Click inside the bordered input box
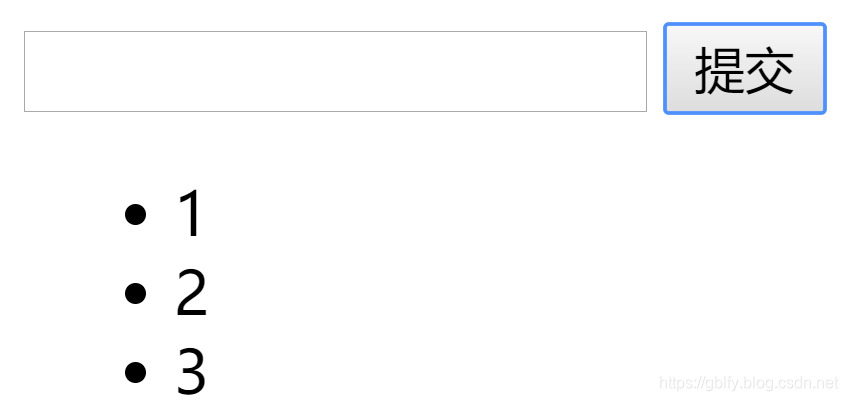 [x=335, y=71]
